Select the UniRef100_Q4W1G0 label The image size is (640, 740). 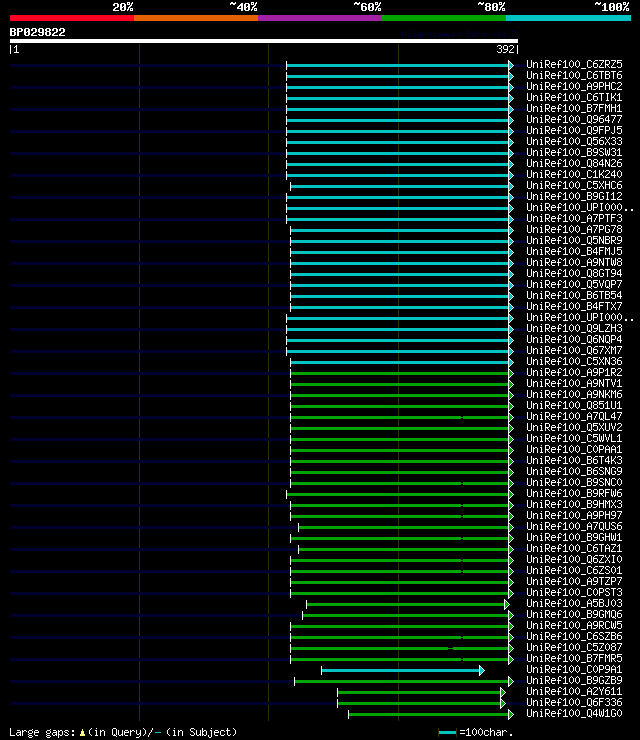[574, 714]
